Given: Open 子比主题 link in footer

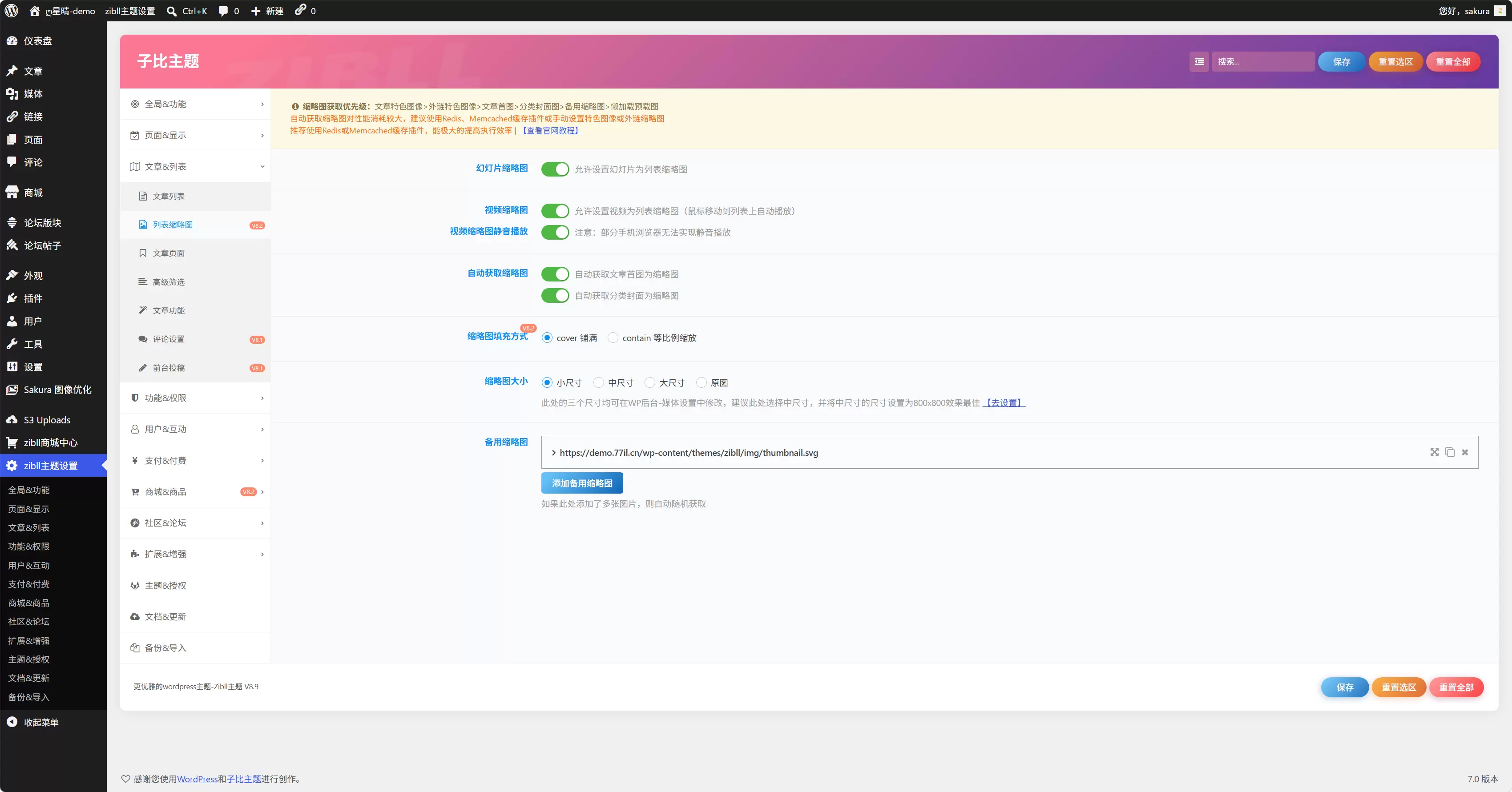Looking at the screenshot, I should coord(244,779).
